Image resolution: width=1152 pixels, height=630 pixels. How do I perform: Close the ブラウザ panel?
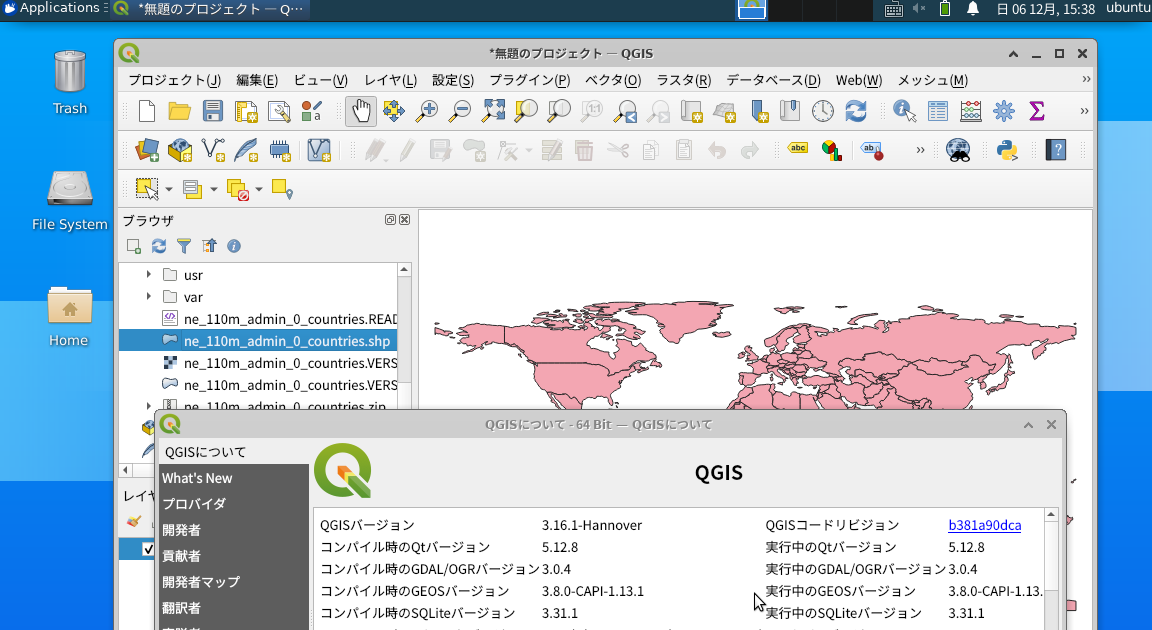pos(404,220)
